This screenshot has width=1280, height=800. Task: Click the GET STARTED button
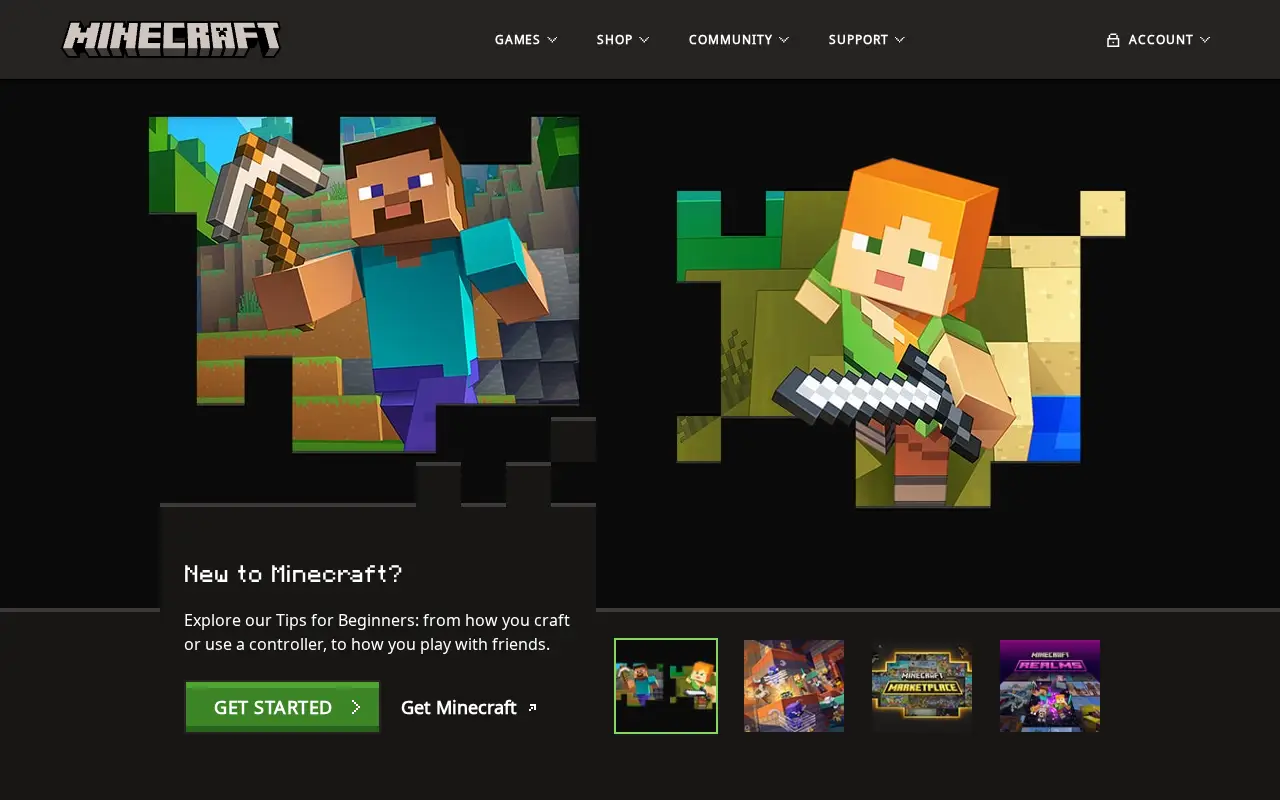click(282, 707)
